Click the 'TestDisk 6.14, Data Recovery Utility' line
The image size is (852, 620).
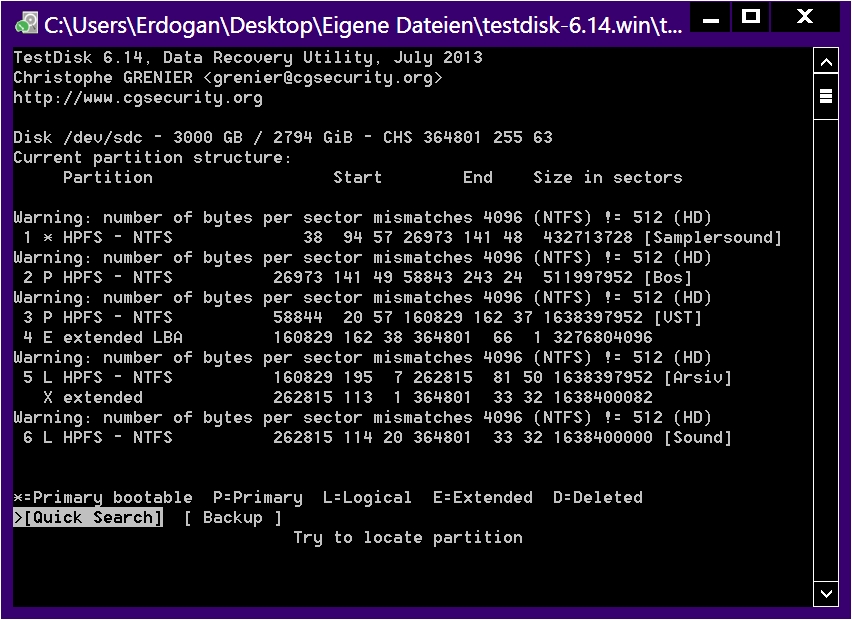[248, 58]
